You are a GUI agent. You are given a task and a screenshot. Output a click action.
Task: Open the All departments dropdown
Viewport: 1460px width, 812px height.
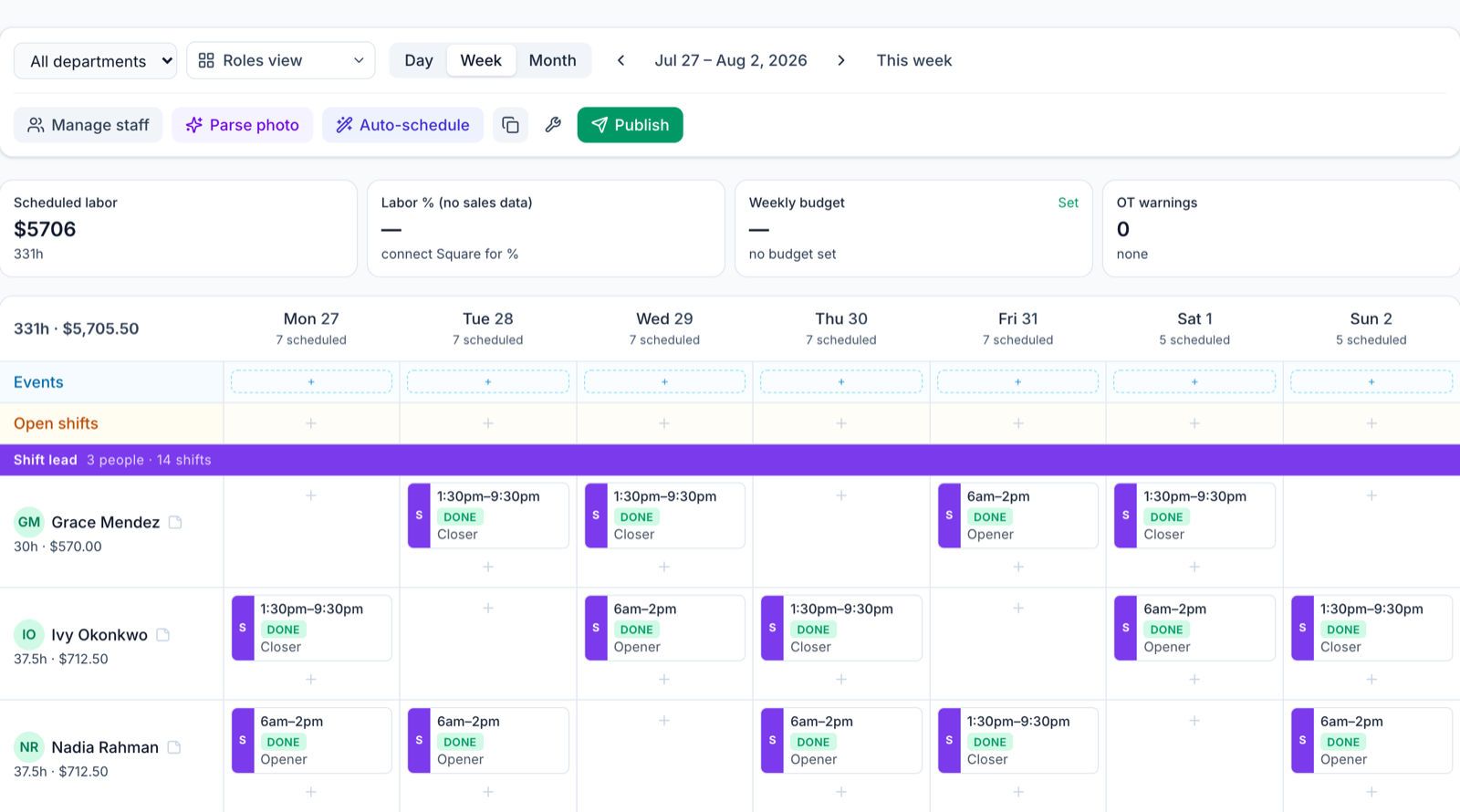click(x=96, y=61)
